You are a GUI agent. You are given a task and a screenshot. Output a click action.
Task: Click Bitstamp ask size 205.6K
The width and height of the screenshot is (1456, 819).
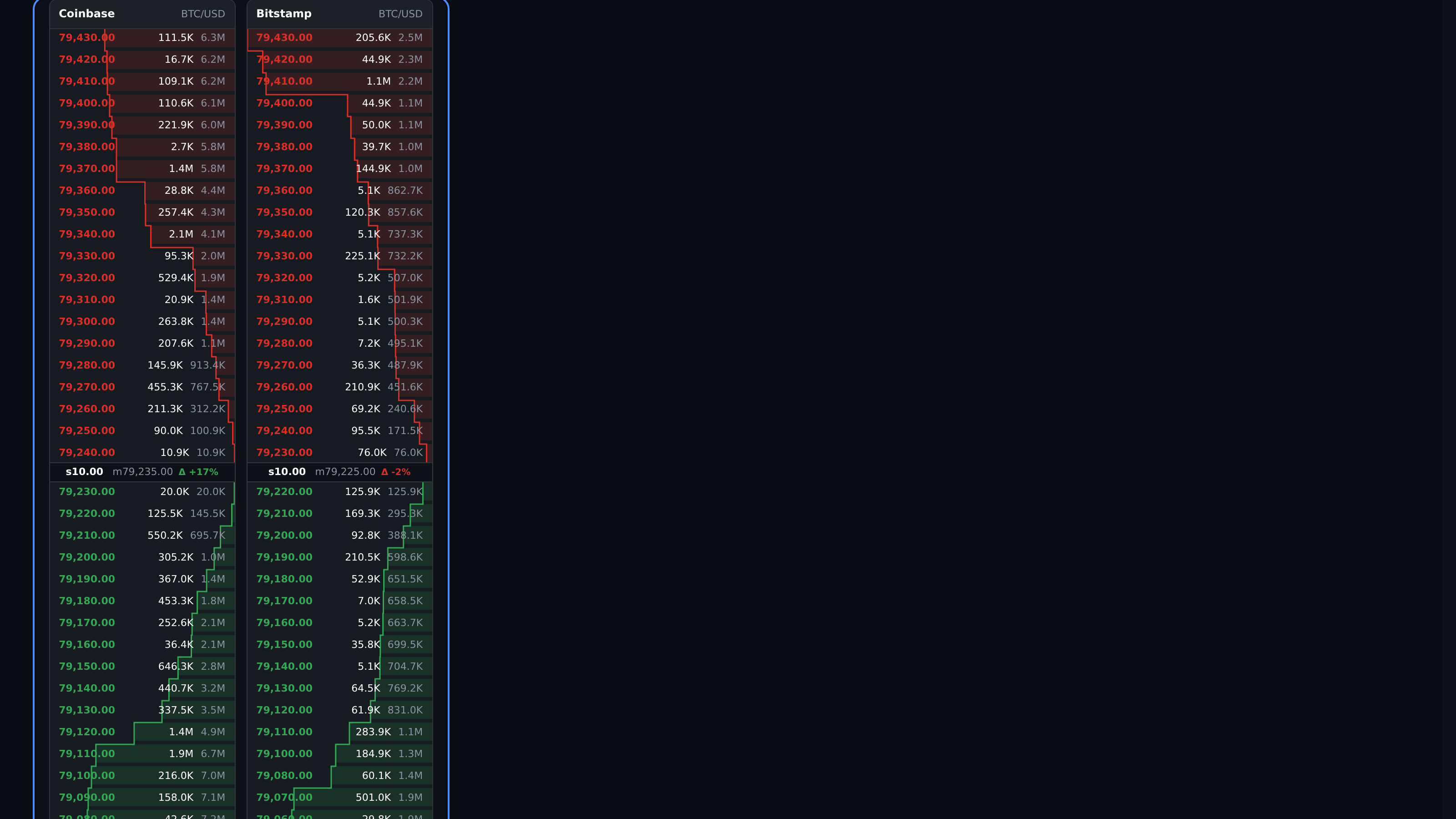pyautogui.click(x=373, y=38)
